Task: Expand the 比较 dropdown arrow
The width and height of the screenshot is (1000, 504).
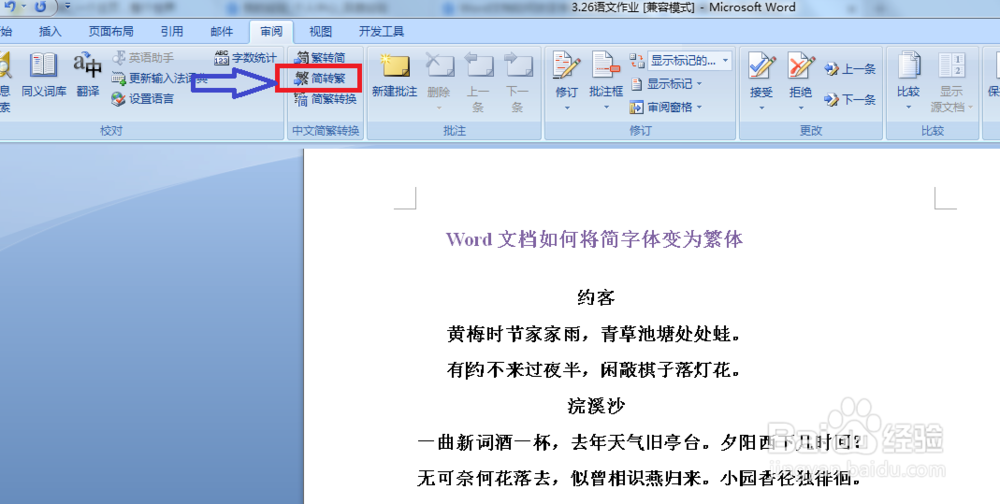Action: pos(908,108)
